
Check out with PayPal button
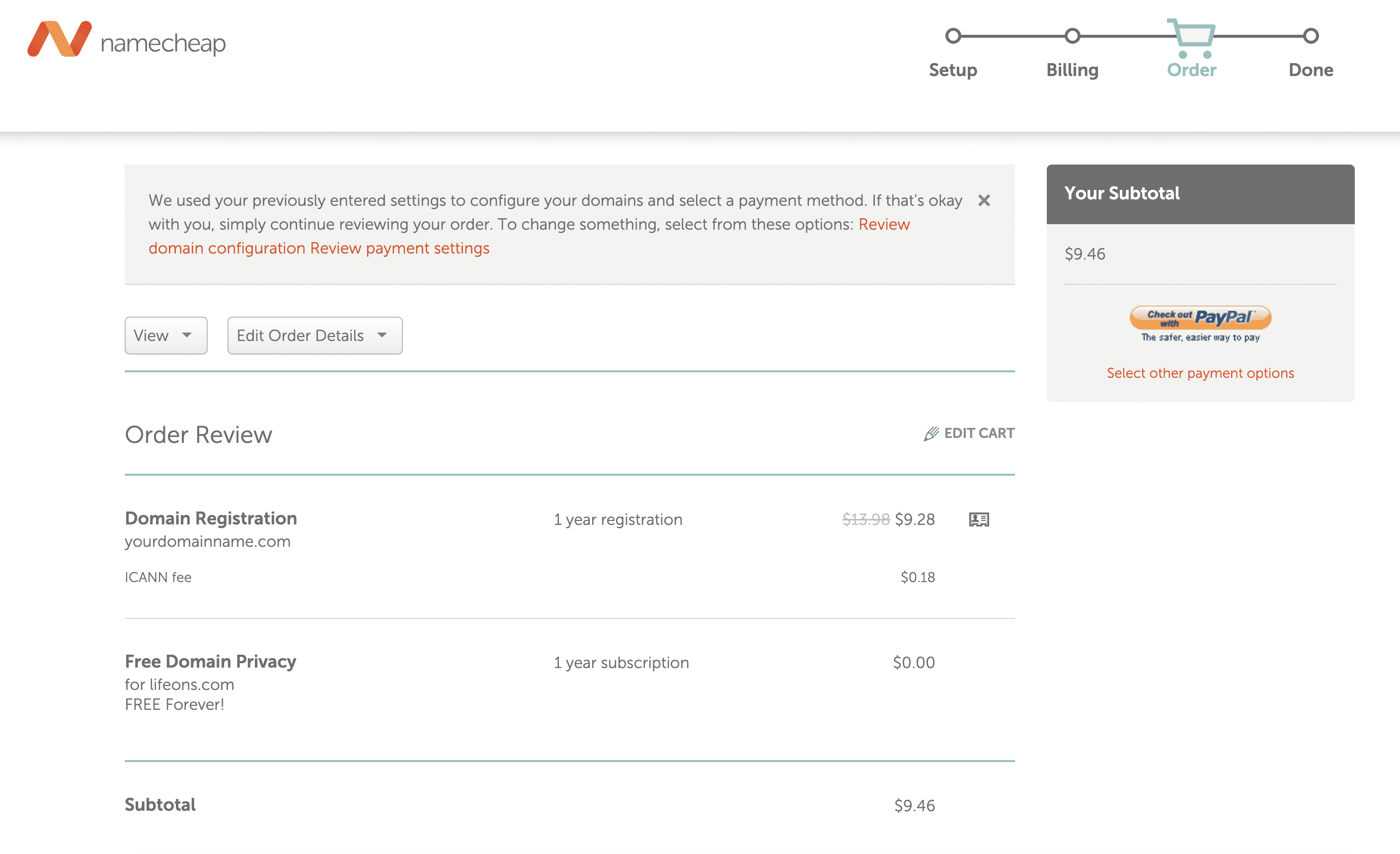coord(1200,318)
